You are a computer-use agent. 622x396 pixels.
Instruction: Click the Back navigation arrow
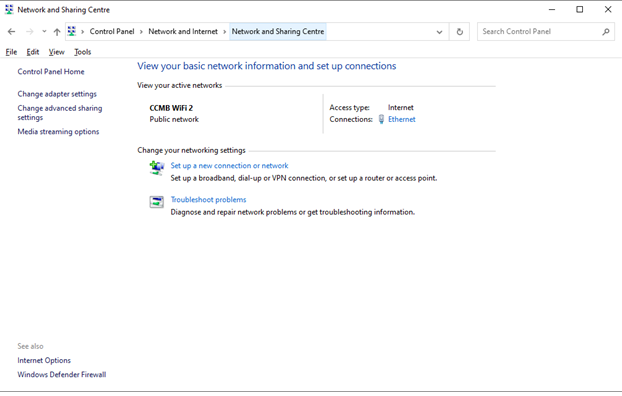(x=11, y=32)
